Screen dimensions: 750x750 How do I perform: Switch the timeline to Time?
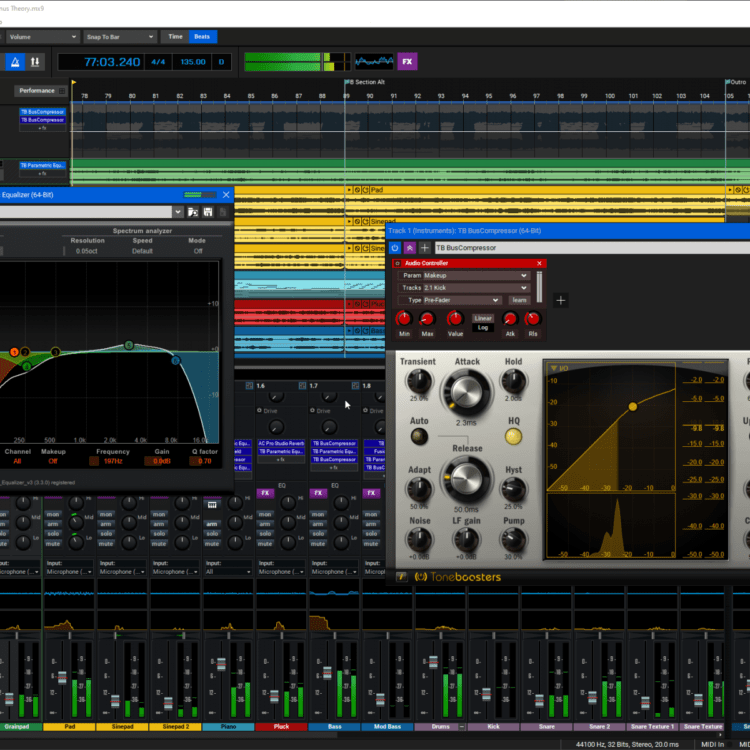click(175, 37)
